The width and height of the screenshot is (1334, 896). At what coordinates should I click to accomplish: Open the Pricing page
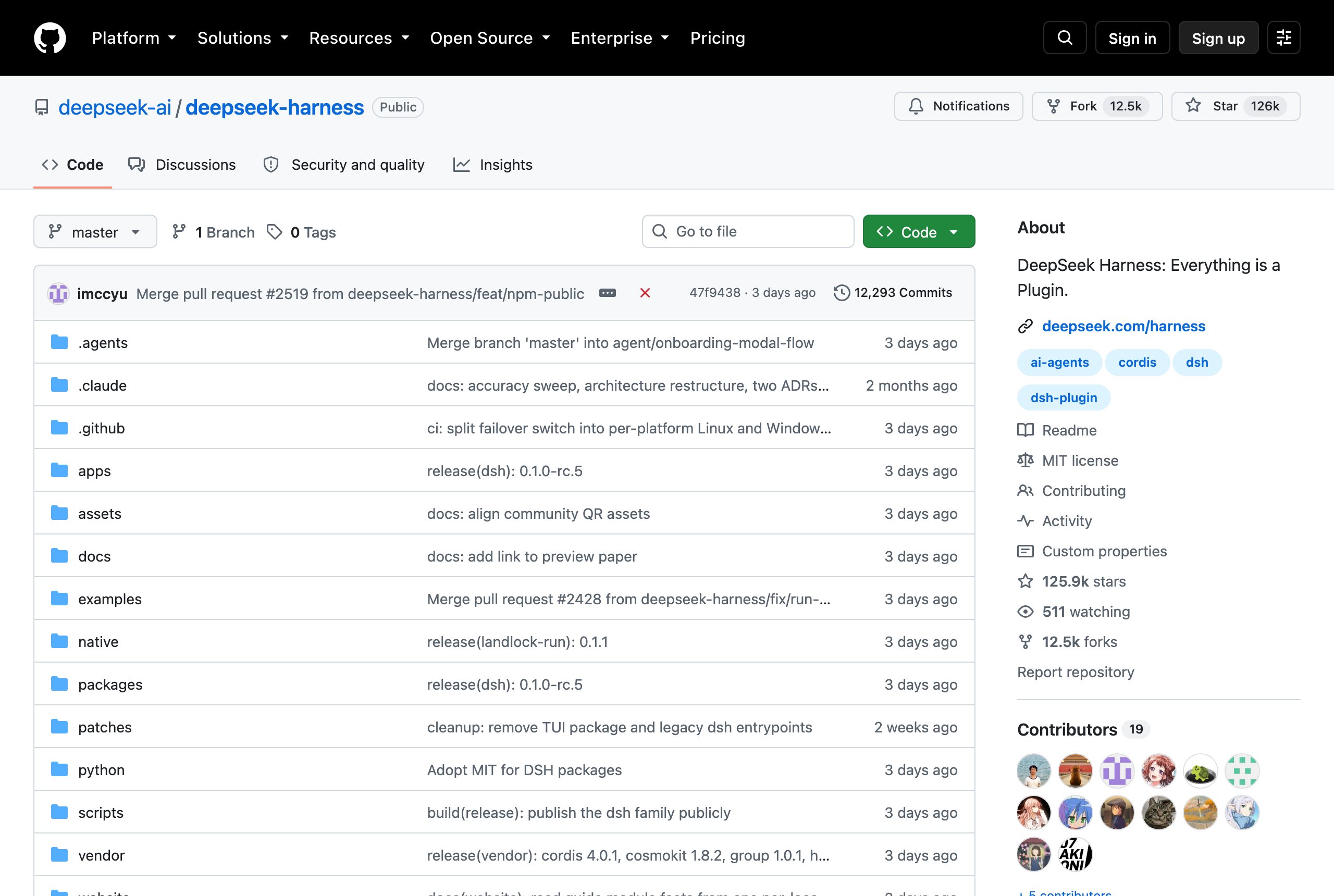(718, 38)
